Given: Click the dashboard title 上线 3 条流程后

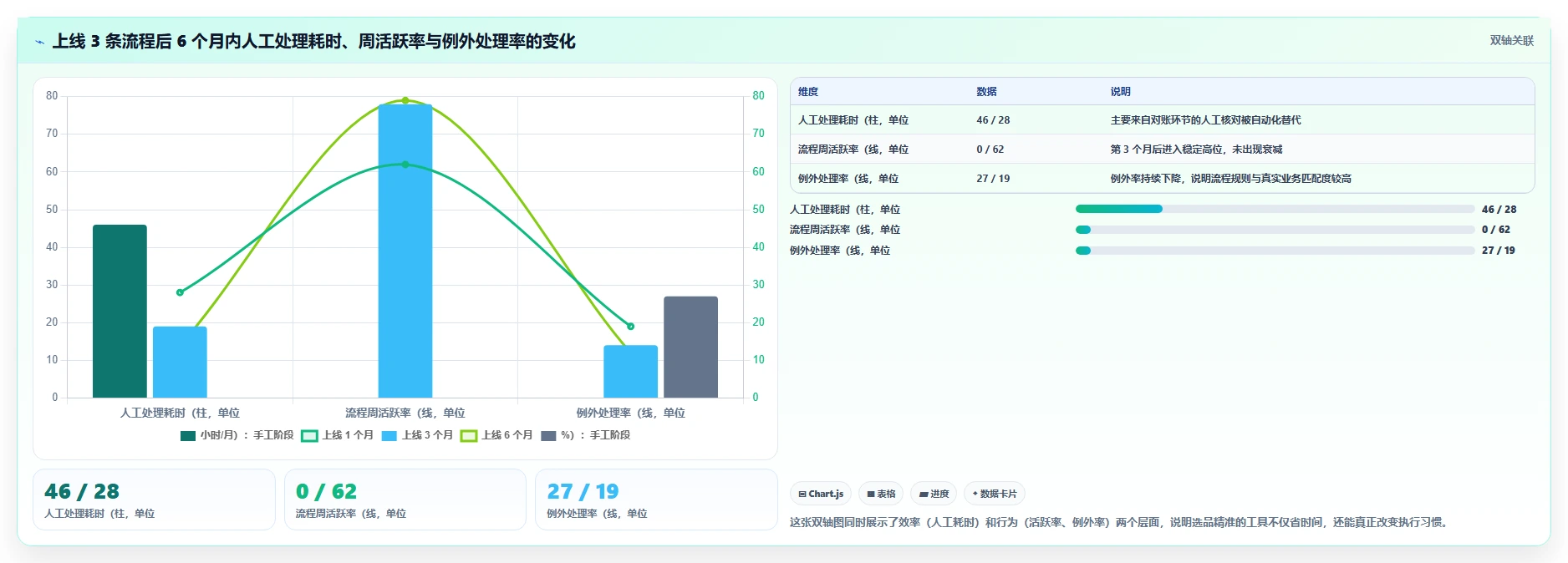Looking at the screenshot, I should [313, 42].
